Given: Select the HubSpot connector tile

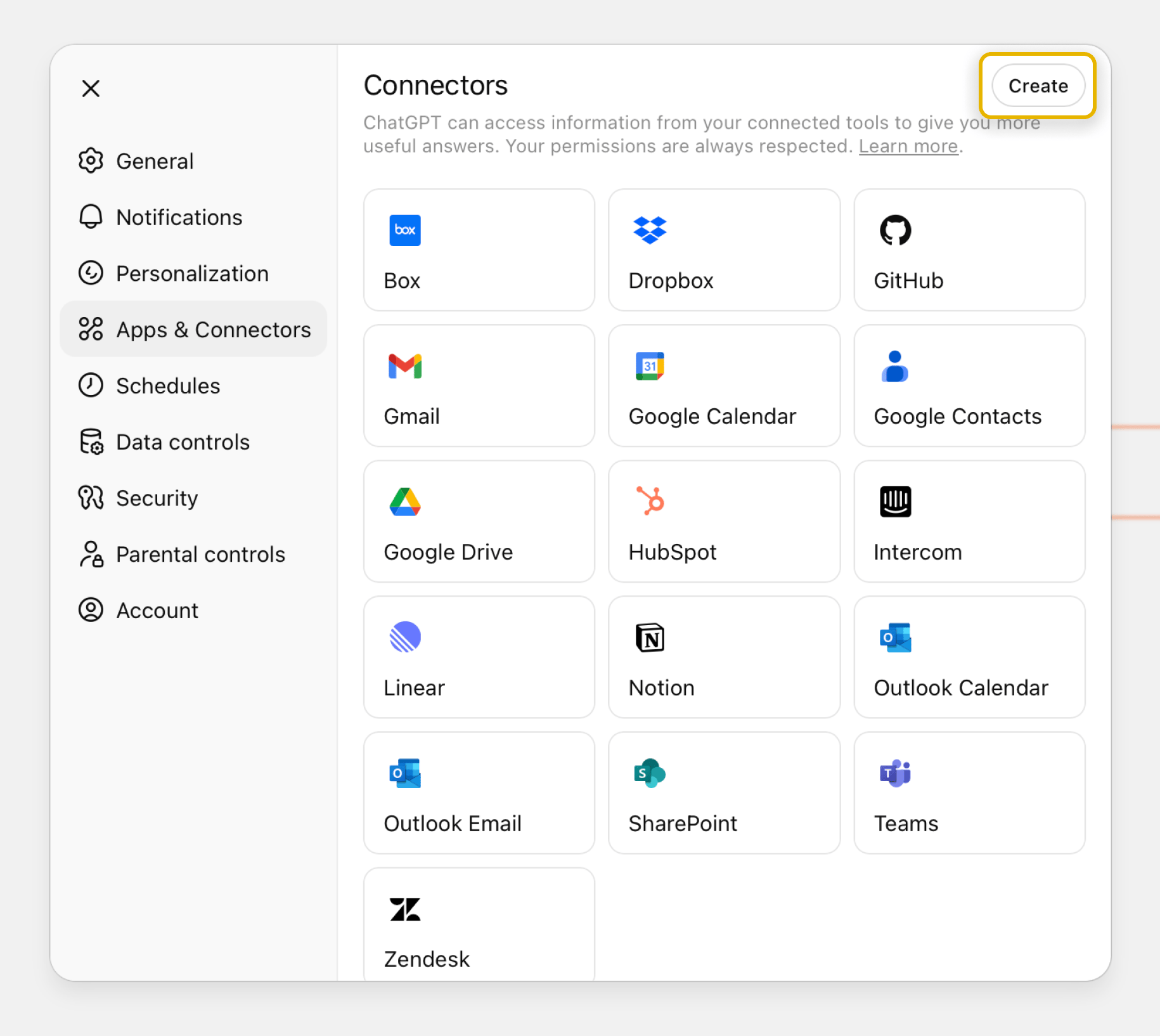Looking at the screenshot, I should coord(723,521).
